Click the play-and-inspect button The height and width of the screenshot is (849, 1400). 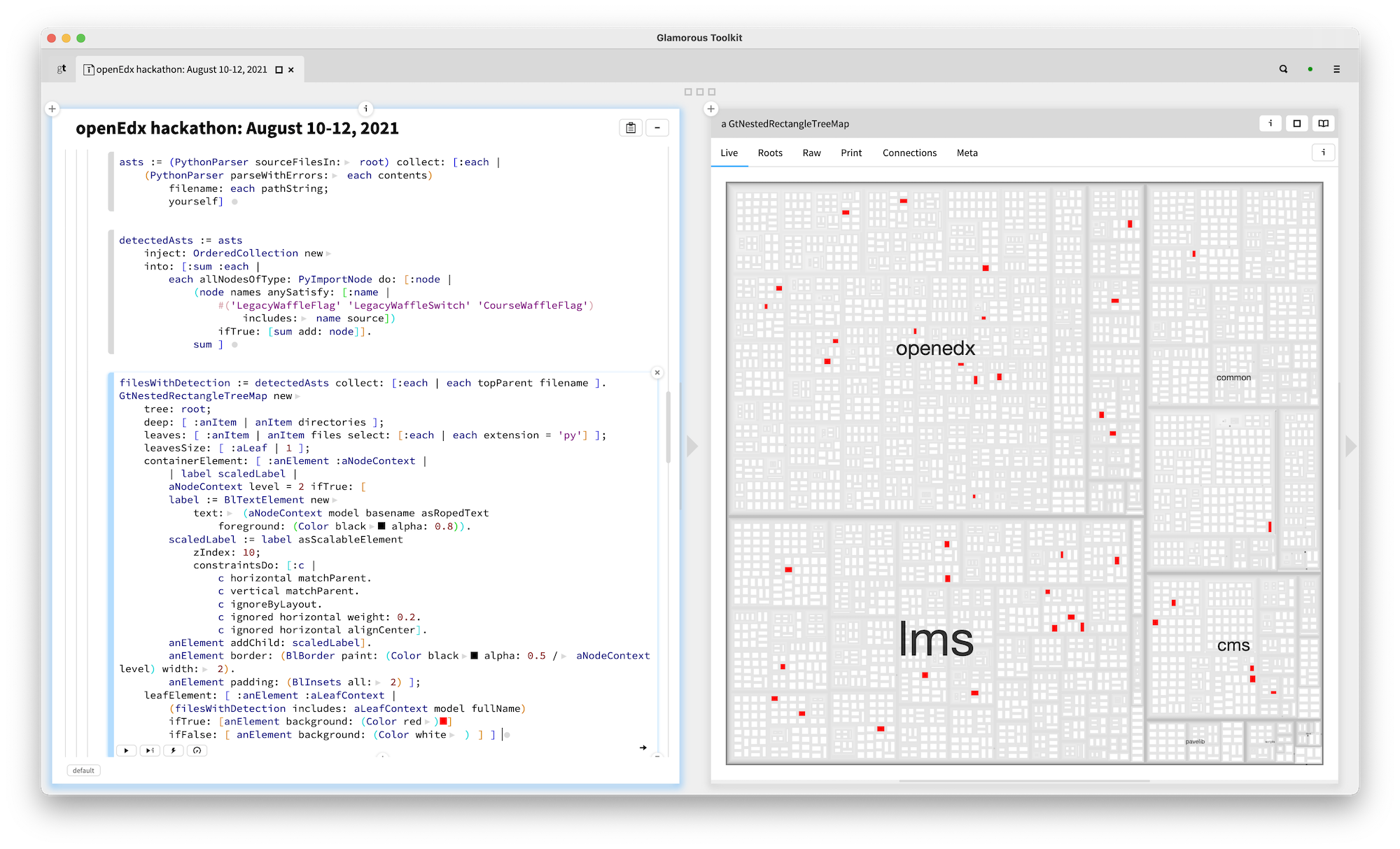point(150,750)
